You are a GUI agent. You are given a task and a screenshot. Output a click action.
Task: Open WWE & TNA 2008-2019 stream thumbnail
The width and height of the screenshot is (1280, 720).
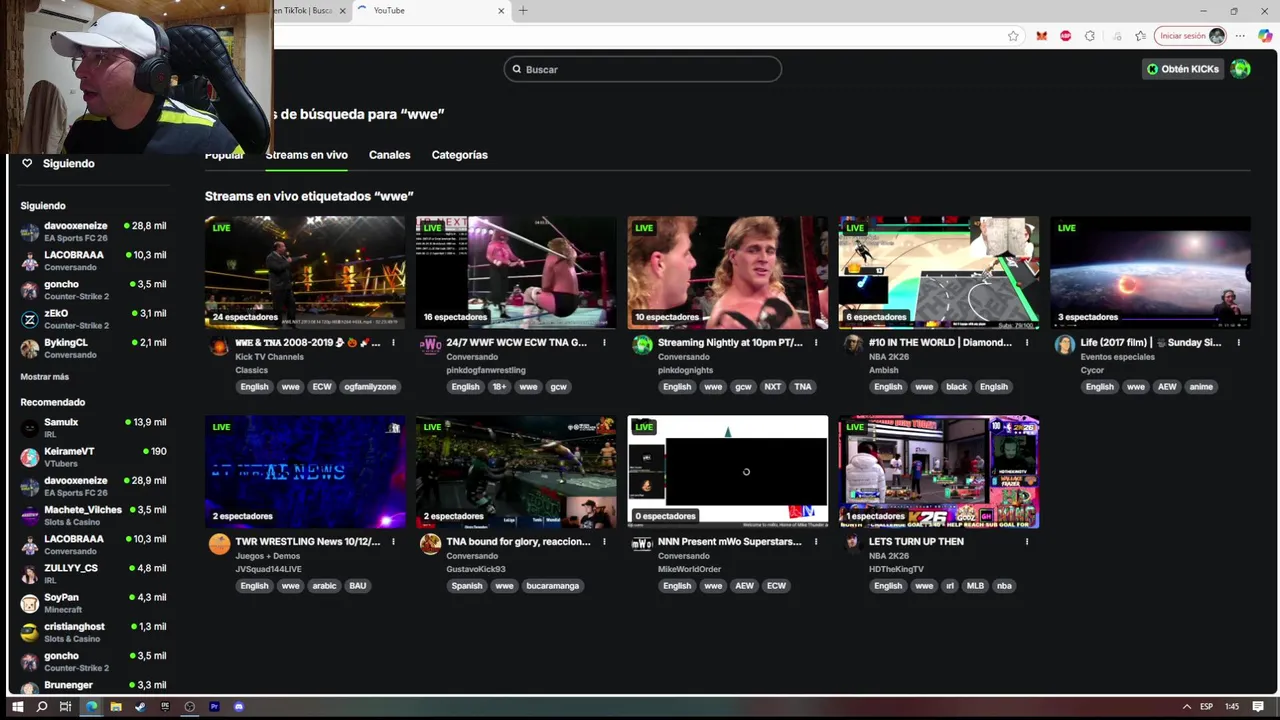tap(305, 273)
